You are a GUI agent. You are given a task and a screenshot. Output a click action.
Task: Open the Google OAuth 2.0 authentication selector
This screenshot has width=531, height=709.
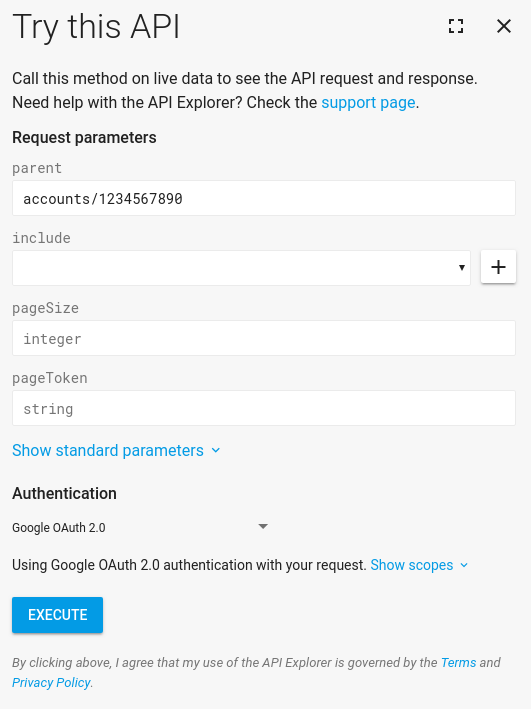pos(140,527)
